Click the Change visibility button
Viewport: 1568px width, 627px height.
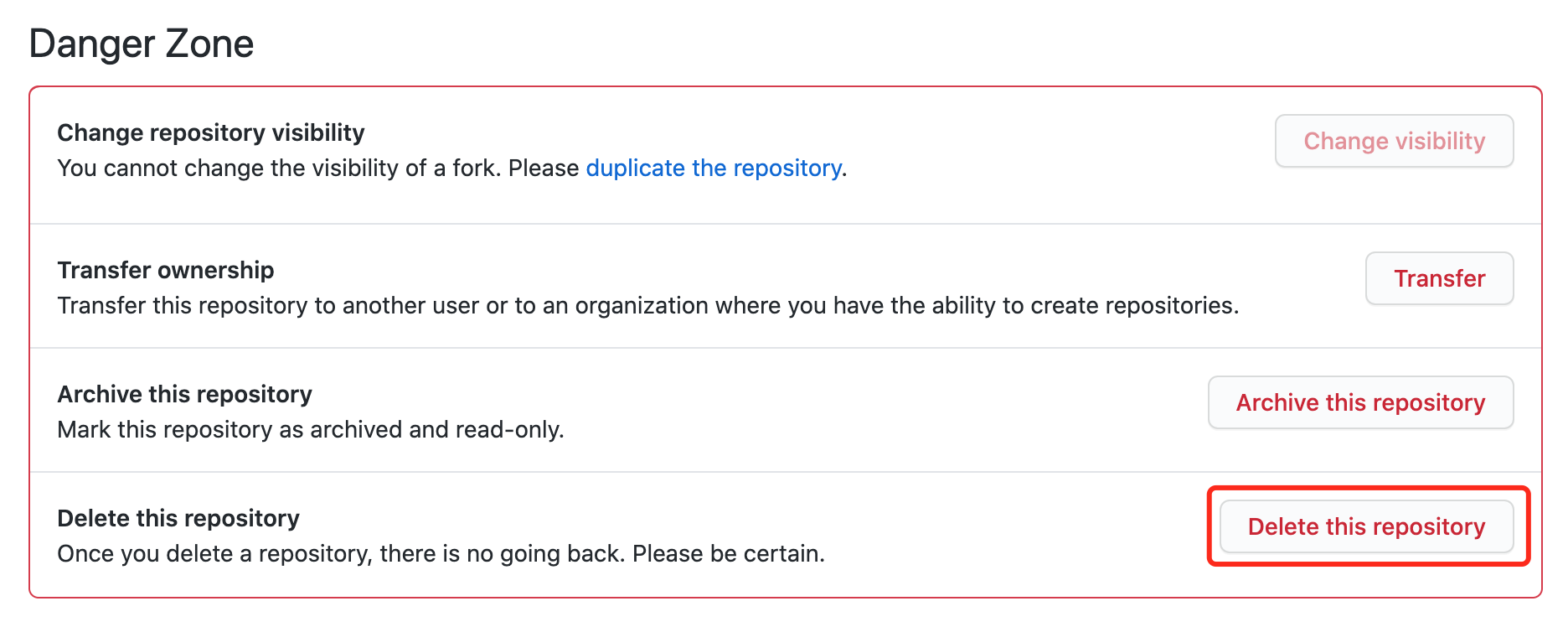coord(1394,141)
